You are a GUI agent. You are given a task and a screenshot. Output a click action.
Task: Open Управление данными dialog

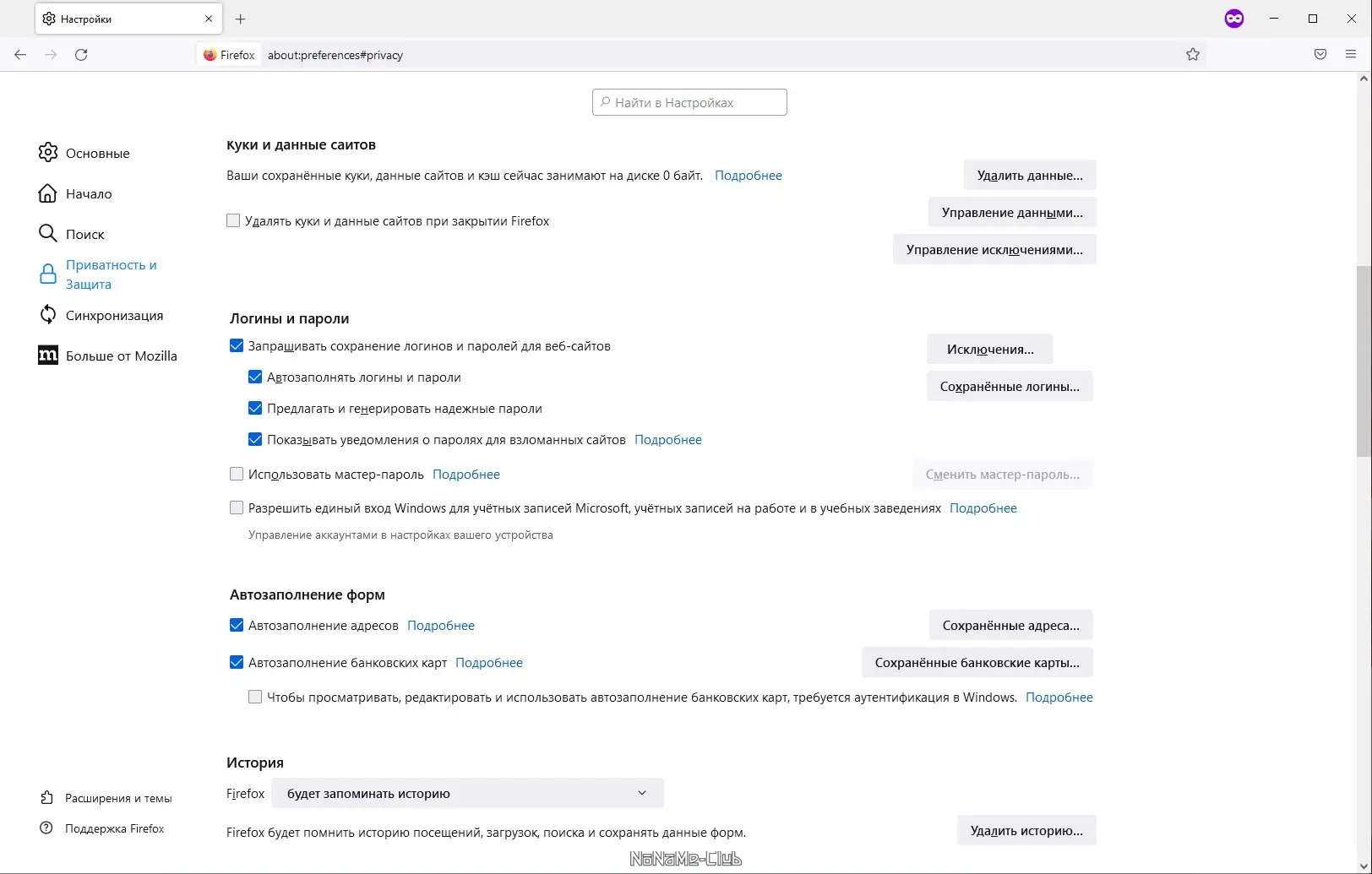1012,213
